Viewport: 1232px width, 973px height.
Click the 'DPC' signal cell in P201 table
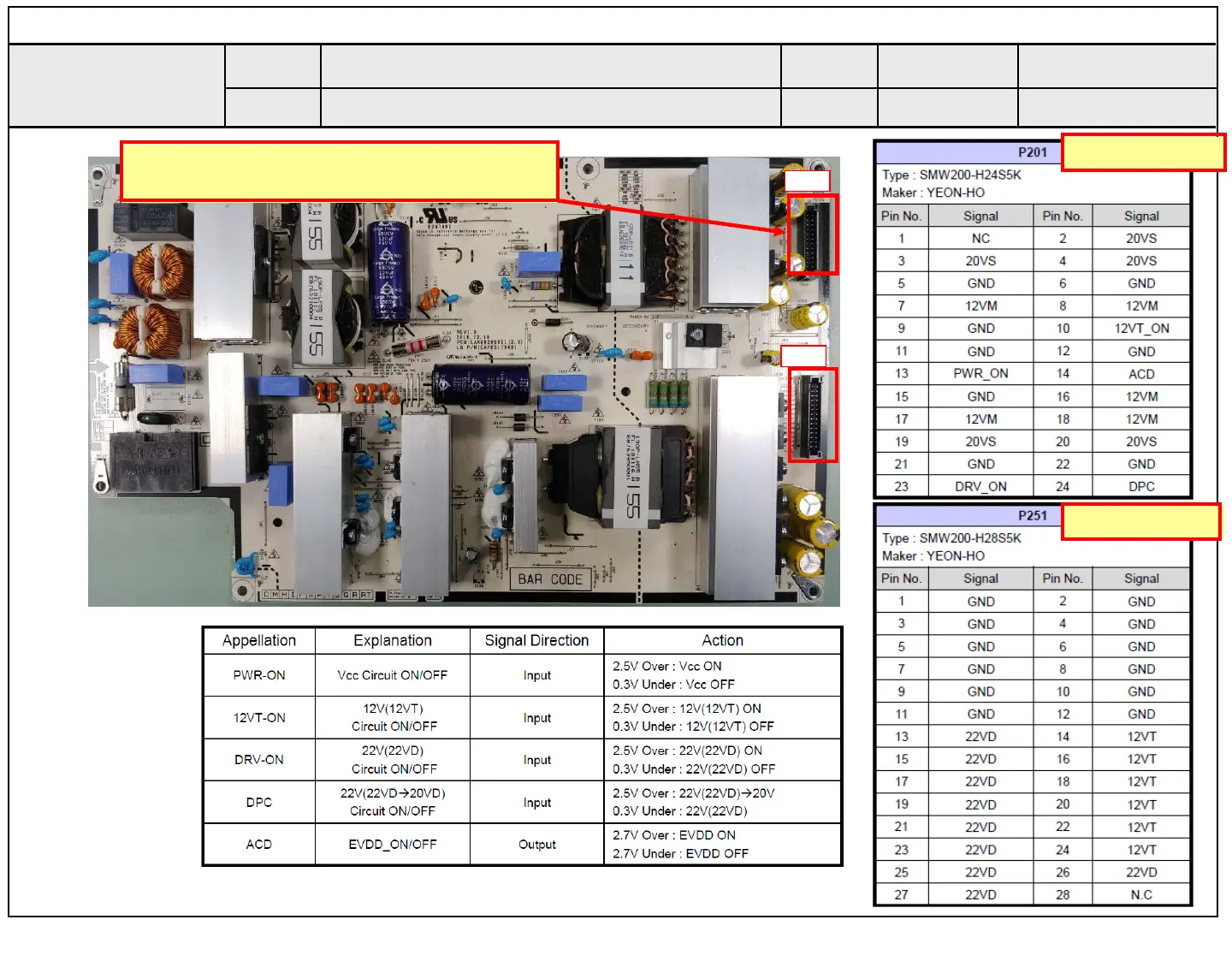(x=1141, y=487)
